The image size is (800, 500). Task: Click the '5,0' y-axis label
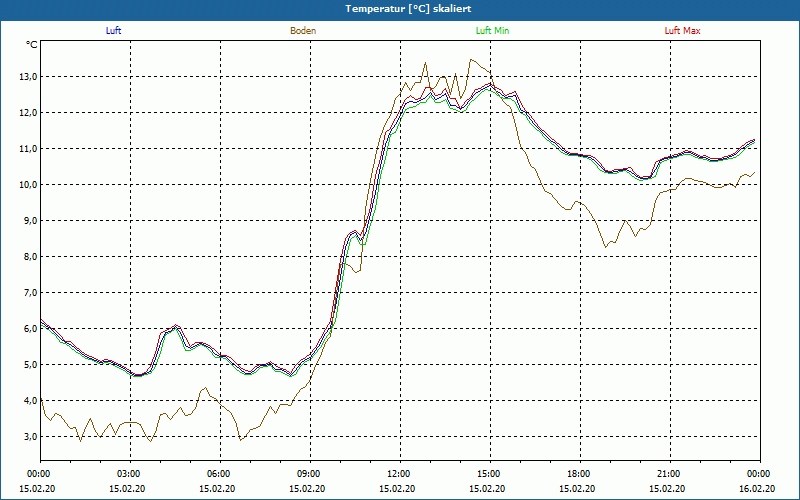click(30, 364)
